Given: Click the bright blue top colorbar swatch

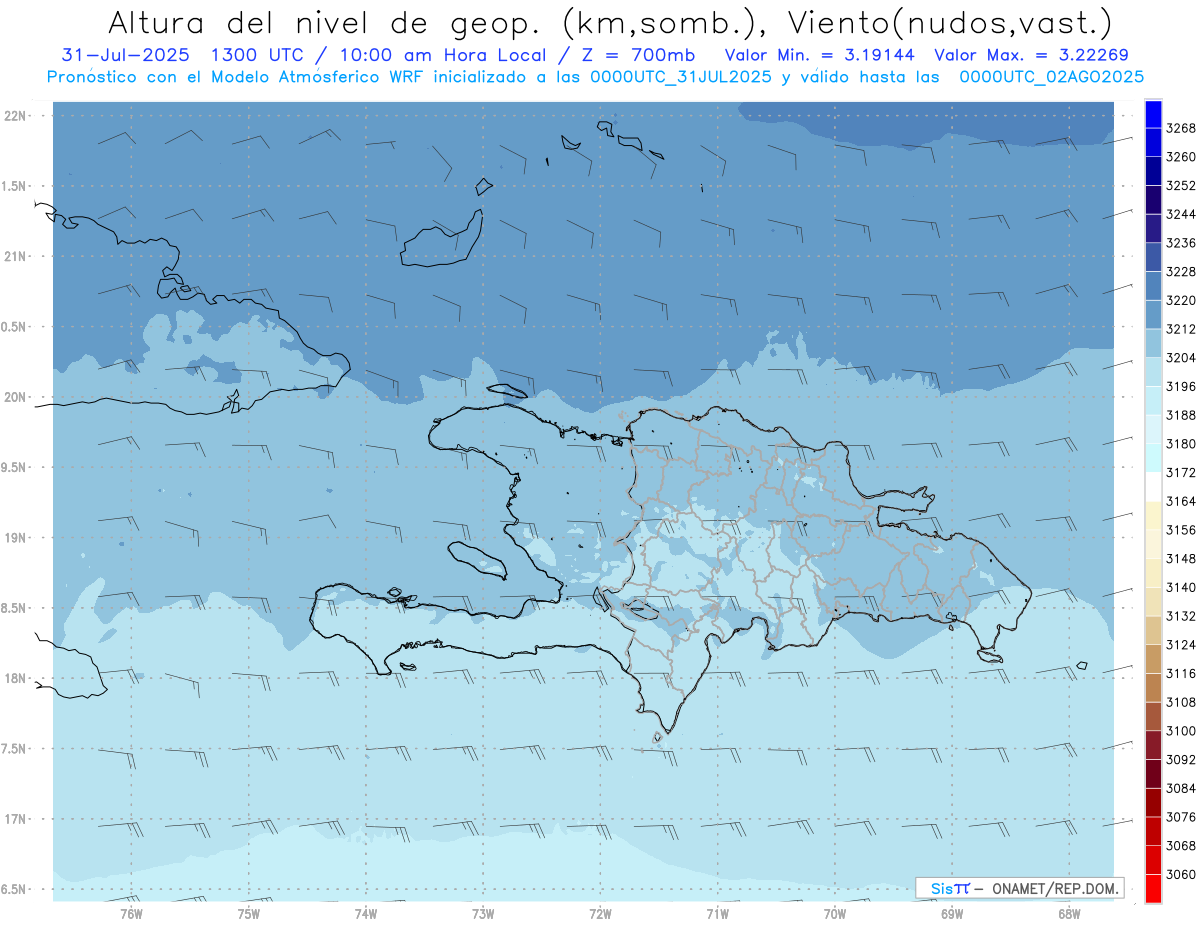Looking at the screenshot, I should (1153, 114).
